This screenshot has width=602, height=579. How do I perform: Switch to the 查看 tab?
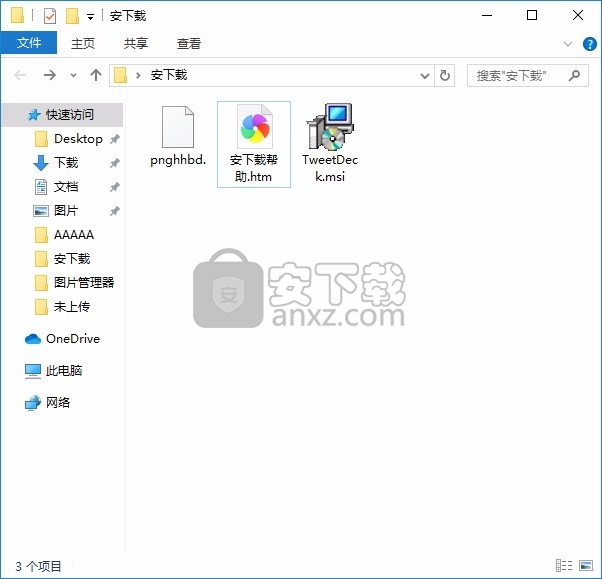[189, 43]
